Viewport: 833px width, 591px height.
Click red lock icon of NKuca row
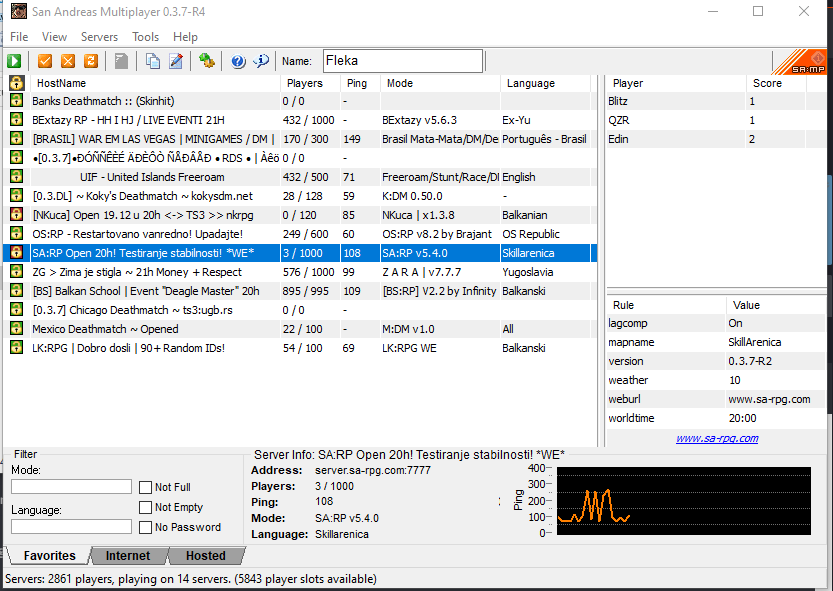[x=16, y=214]
